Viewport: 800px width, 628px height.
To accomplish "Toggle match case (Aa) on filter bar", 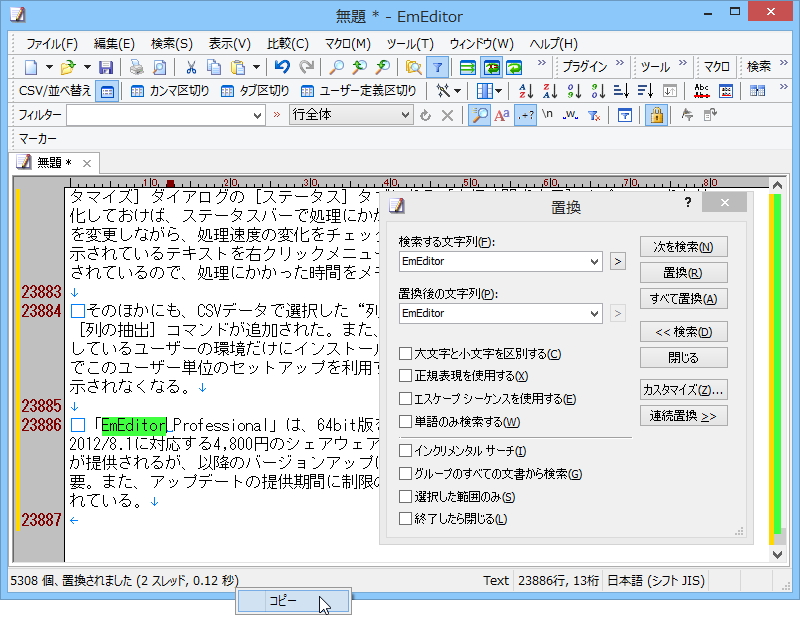I will tap(503, 115).
